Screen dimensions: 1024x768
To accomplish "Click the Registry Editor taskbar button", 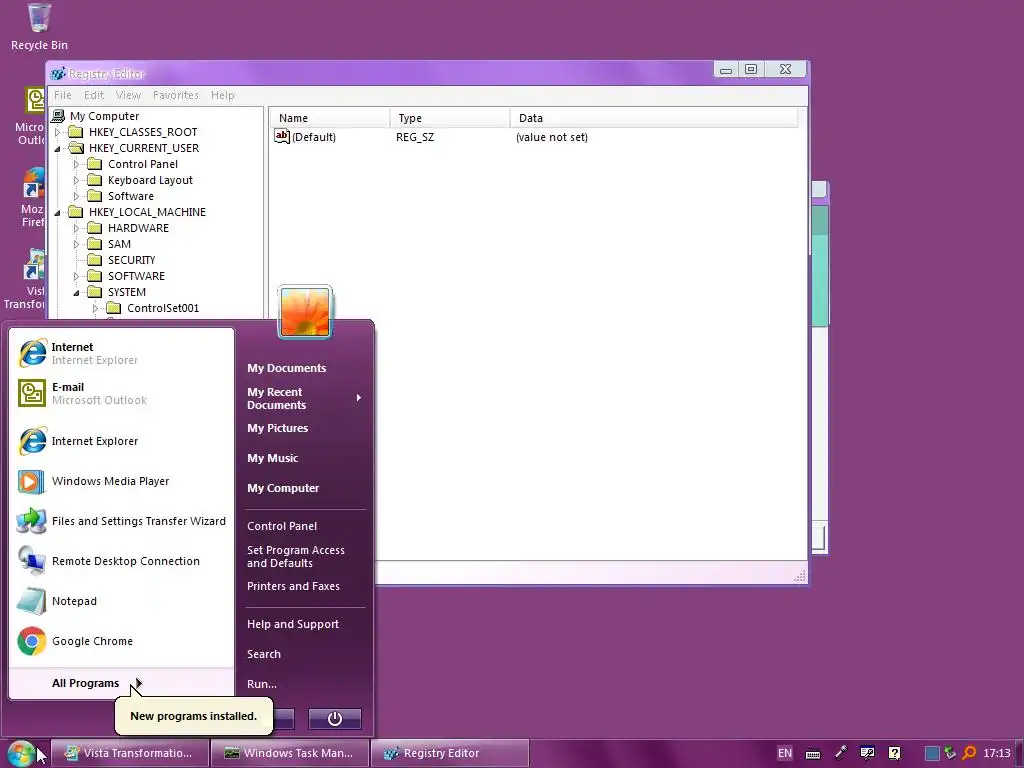I will 450,753.
